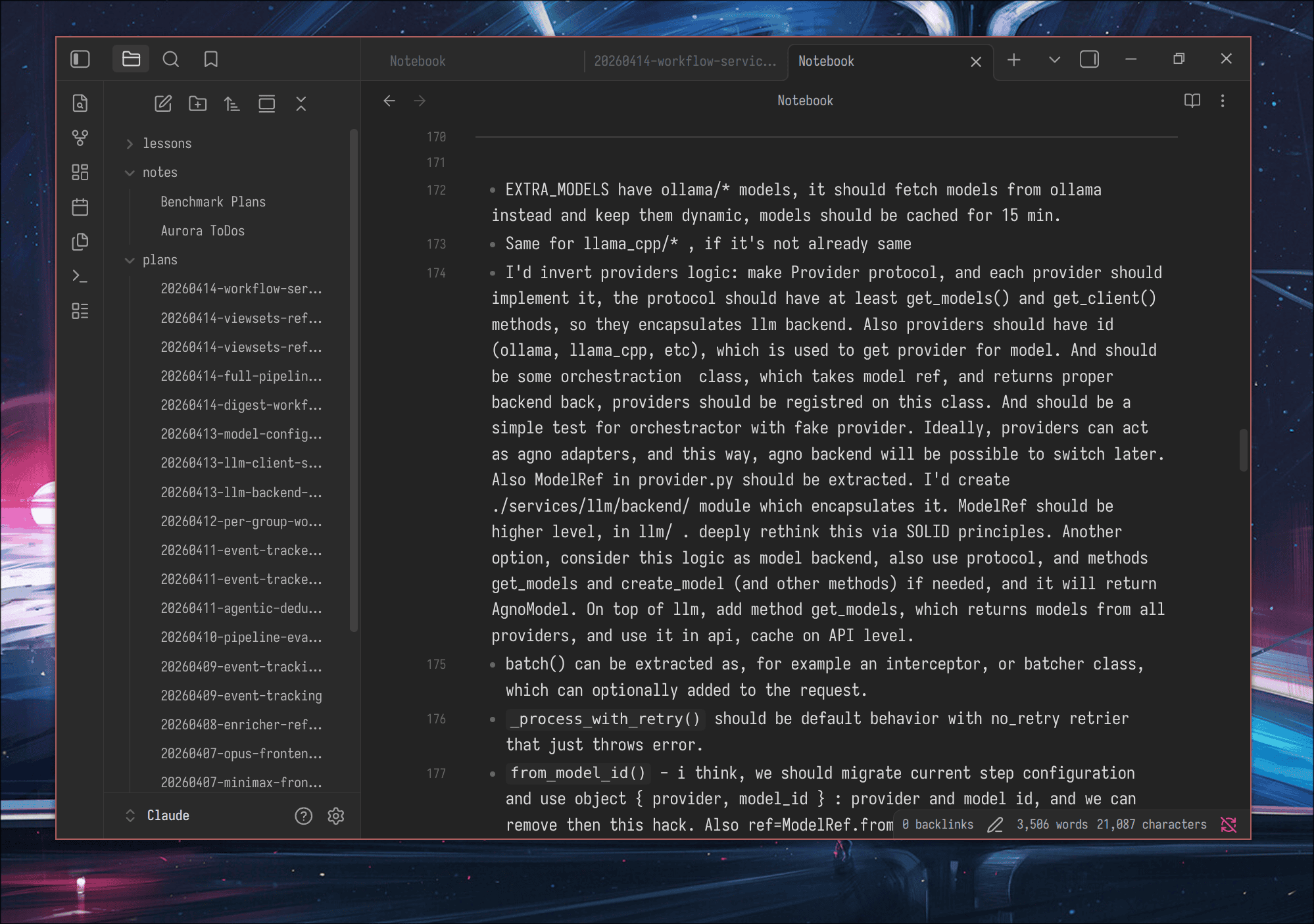
Task: Create a new folder in the file explorer
Action: [197, 103]
